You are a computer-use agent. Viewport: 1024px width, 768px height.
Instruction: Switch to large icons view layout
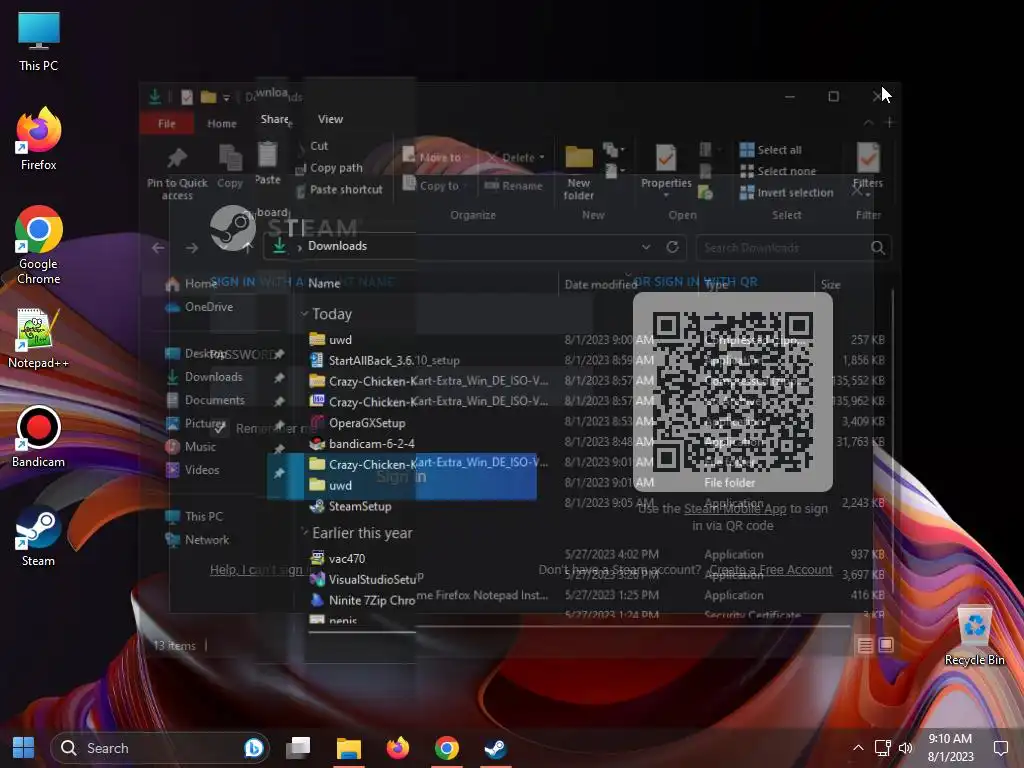pyautogui.click(x=886, y=645)
